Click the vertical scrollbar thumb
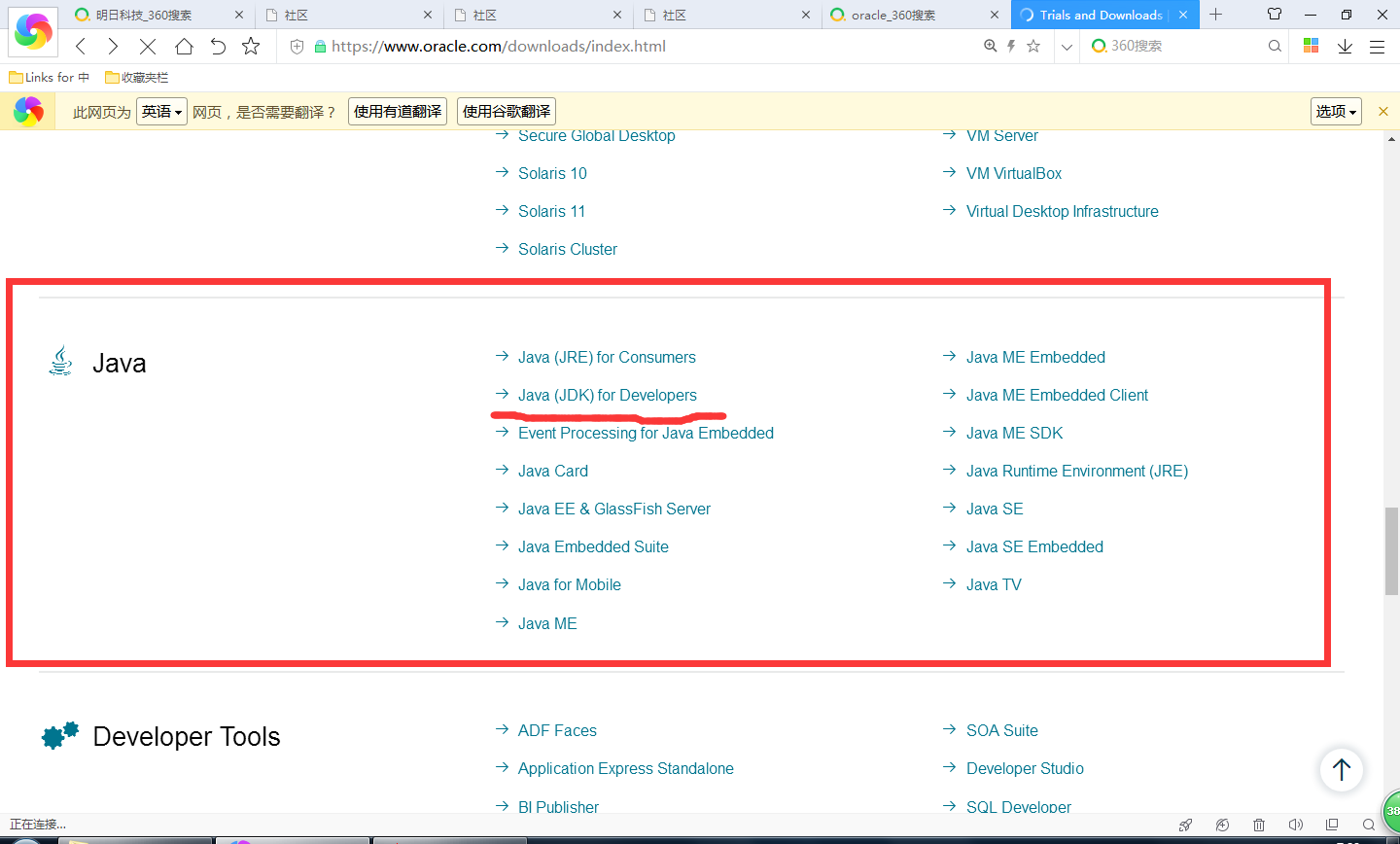 pyautogui.click(x=1392, y=550)
